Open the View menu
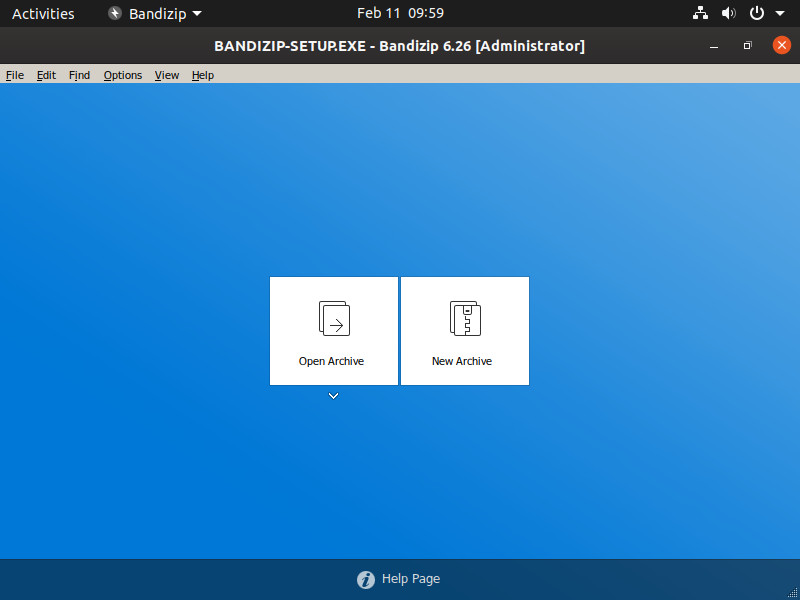 click(x=167, y=75)
